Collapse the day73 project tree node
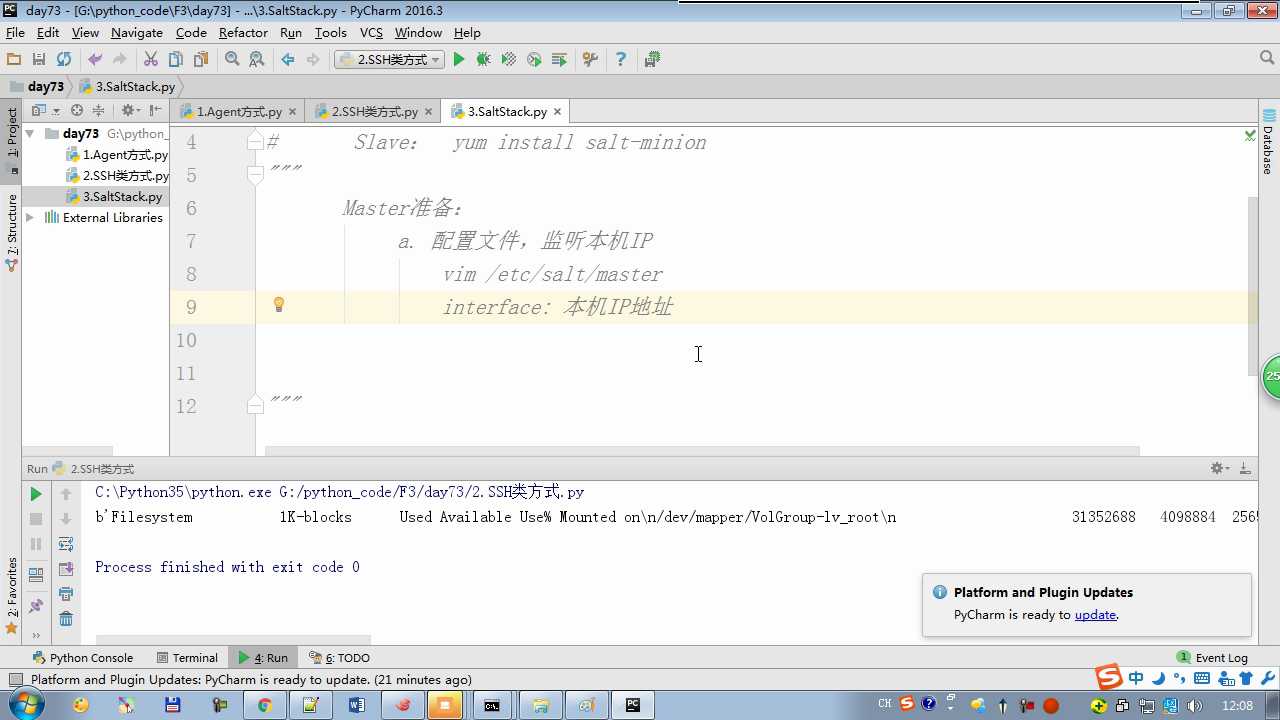 coord(30,133)
